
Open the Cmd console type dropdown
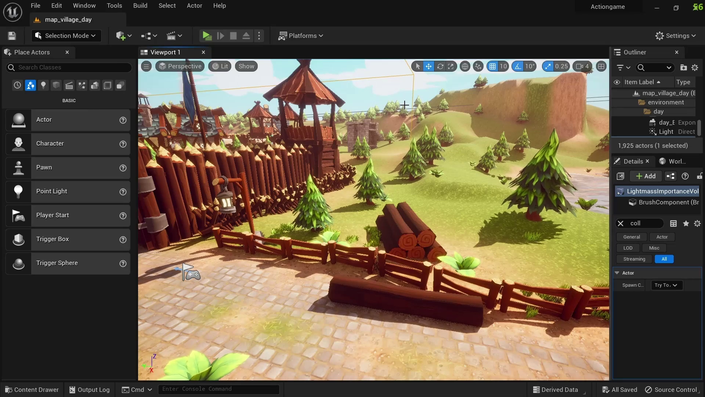tap(137, 390)
